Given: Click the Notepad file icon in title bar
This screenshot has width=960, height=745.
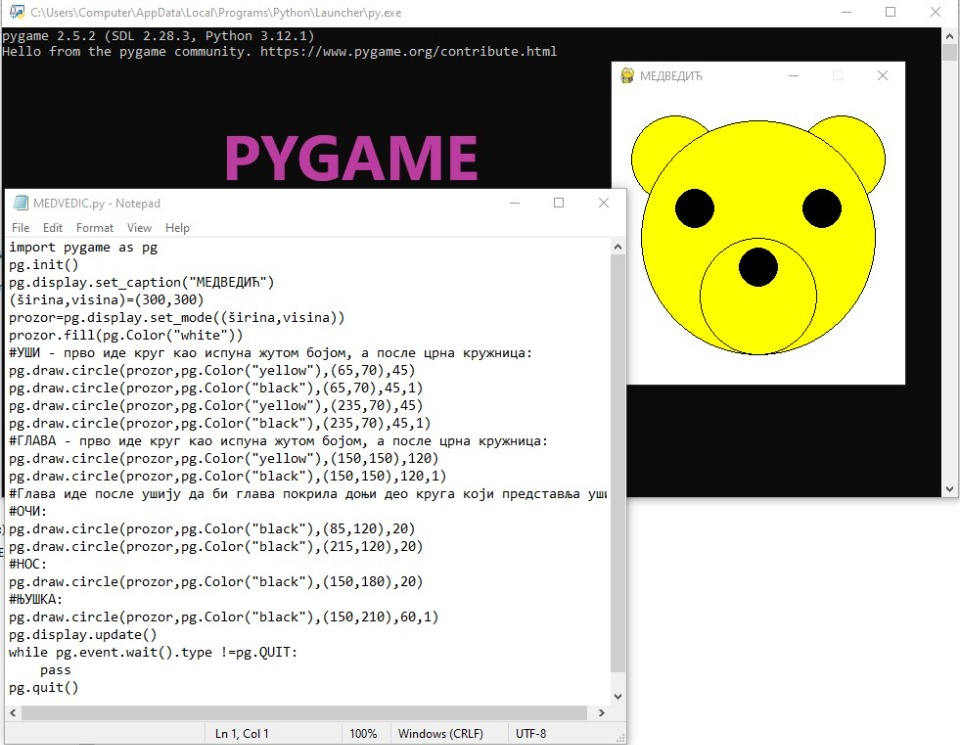Looking at the screenshot, I should pos(21,203).
